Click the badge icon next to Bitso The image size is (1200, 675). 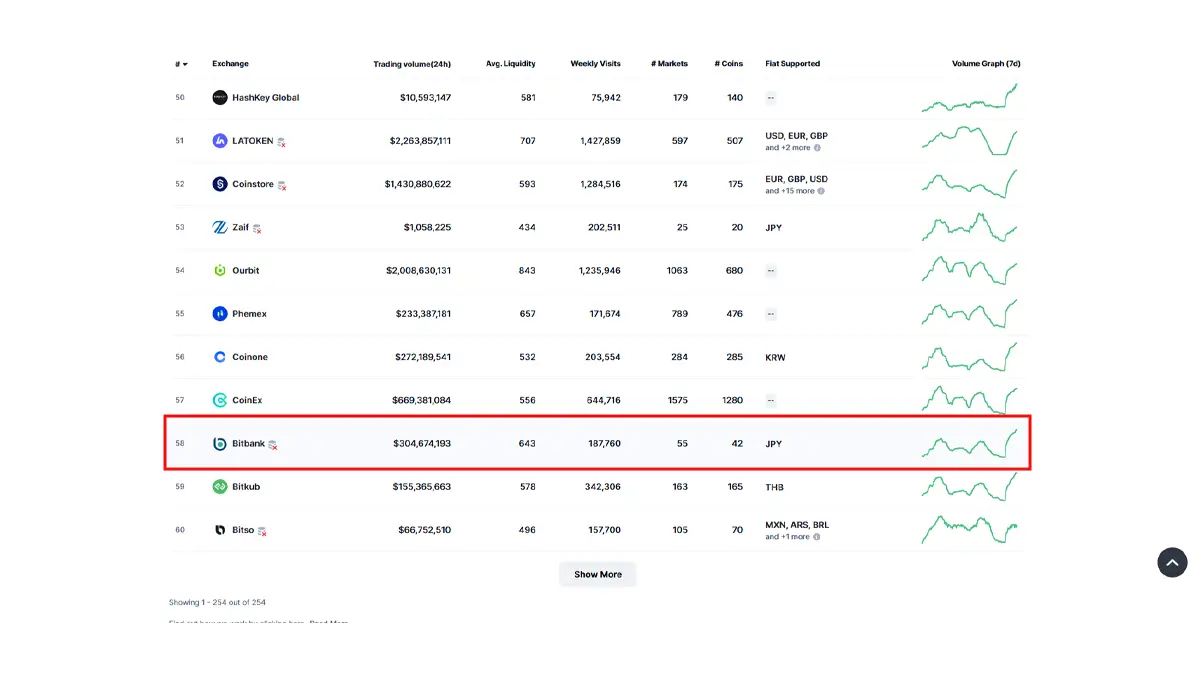point(262,531)
